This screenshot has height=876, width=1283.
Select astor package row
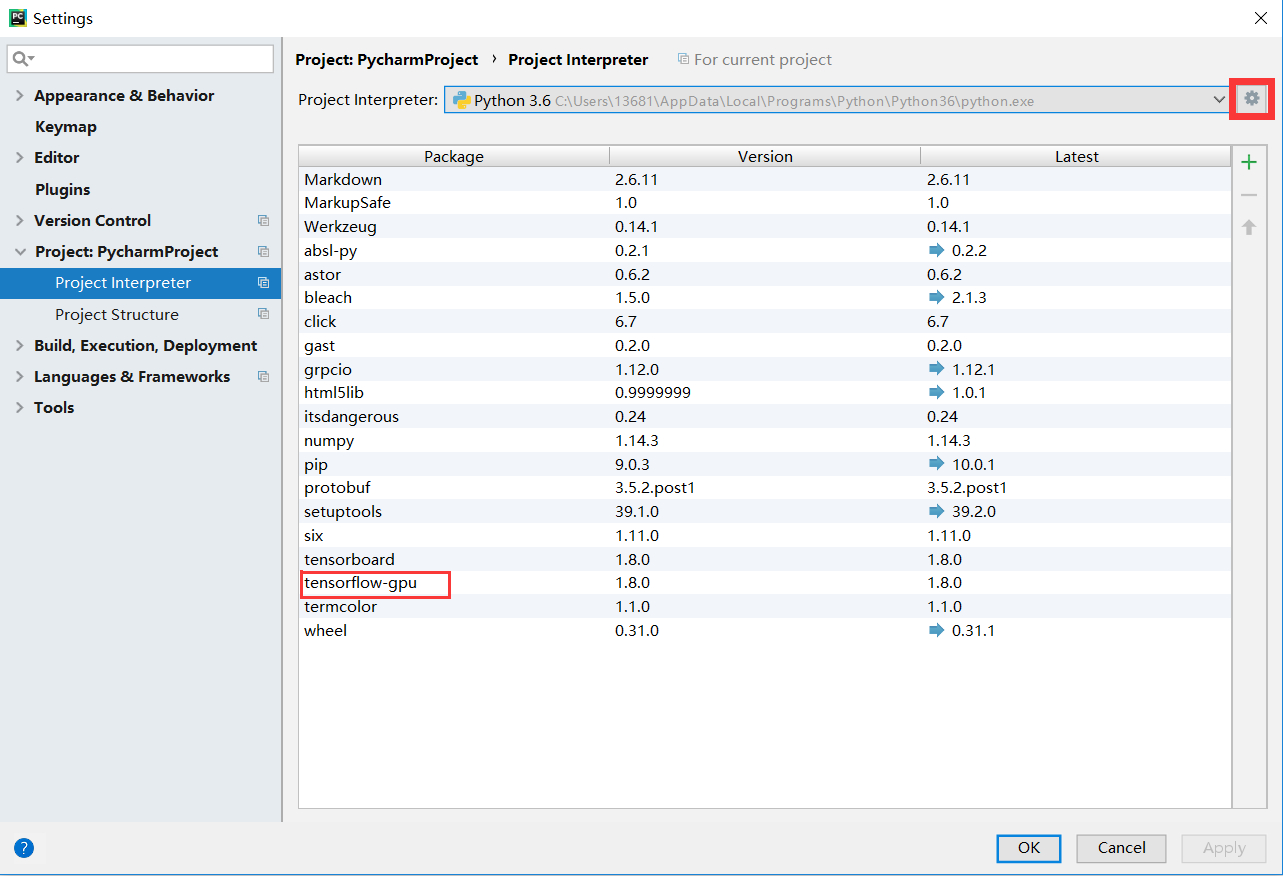click(765, 274)
